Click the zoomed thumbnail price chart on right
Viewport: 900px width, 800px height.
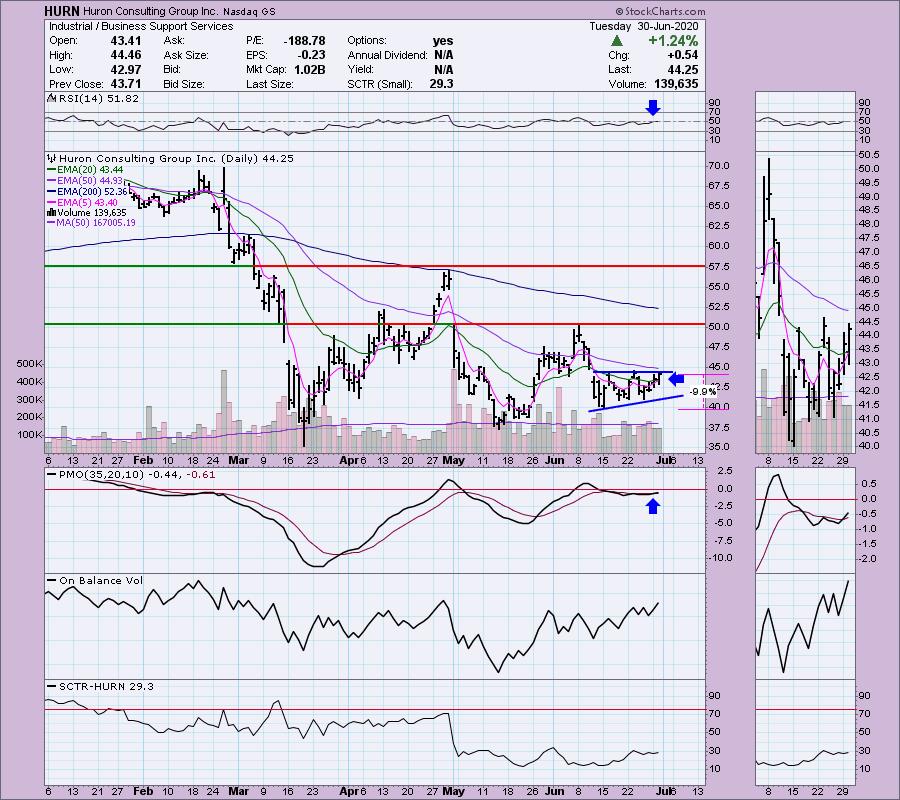point(804,302)
